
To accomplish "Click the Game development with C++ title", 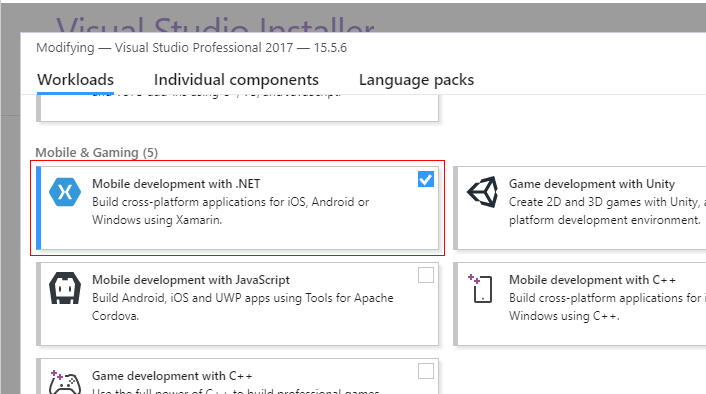I will pyautogui.click(x=172, y=376).
